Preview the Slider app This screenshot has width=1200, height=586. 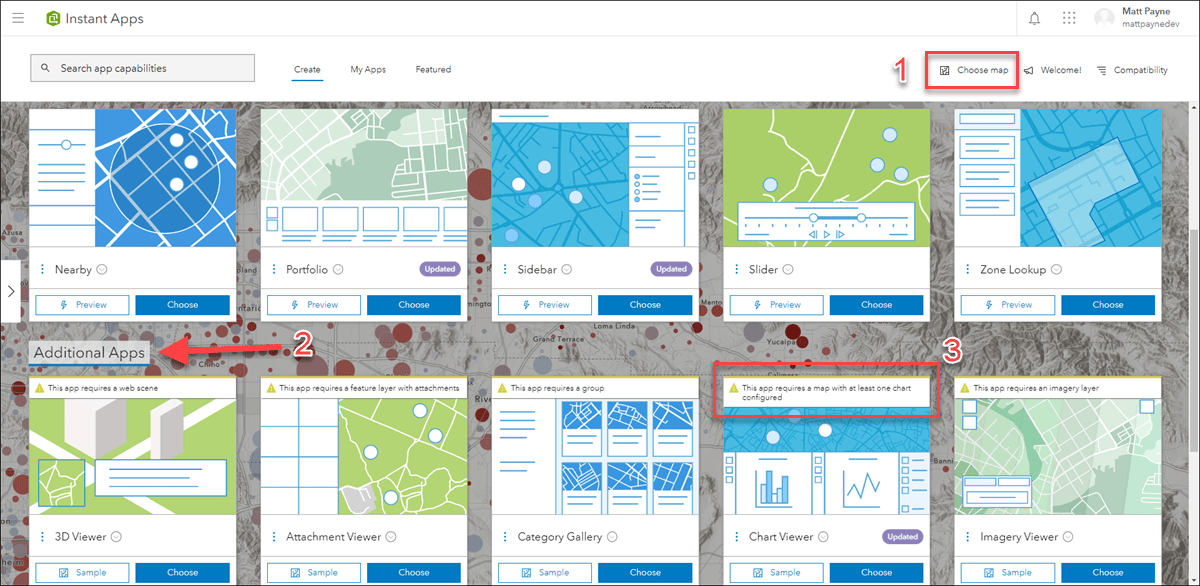click(776, 305)
